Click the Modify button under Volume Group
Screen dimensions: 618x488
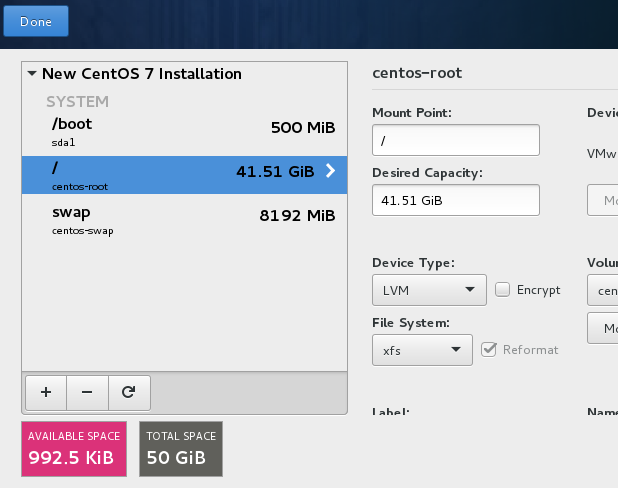tap(603, 328)
